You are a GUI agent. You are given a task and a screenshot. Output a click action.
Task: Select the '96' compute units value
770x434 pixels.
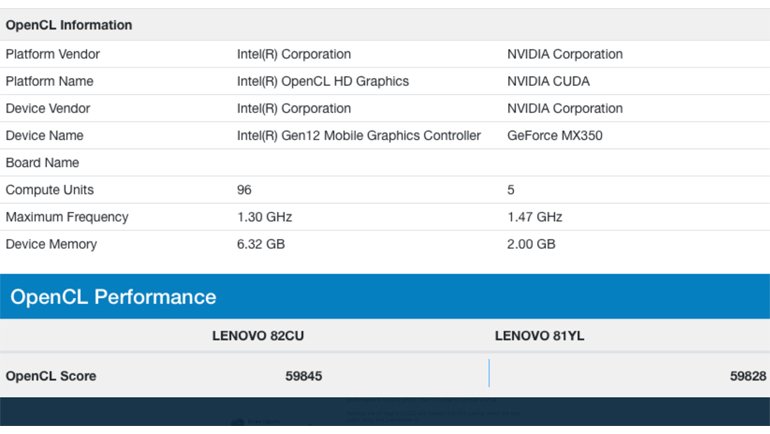coord(244,190)
